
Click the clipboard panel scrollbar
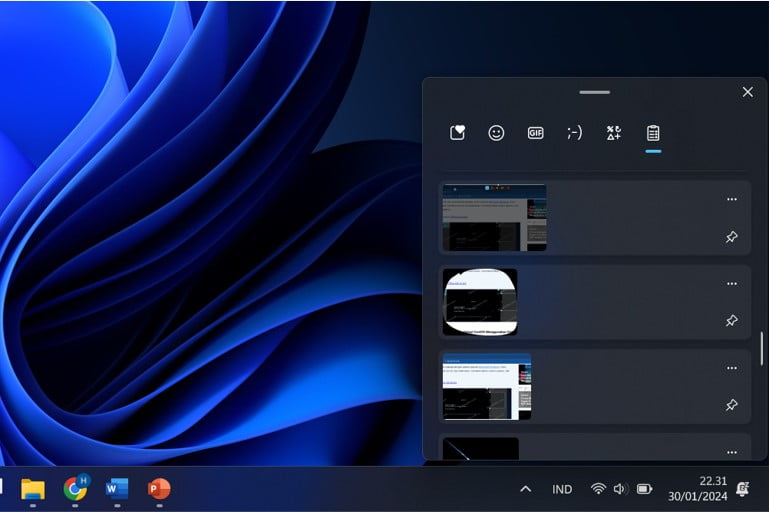[762, 348]
